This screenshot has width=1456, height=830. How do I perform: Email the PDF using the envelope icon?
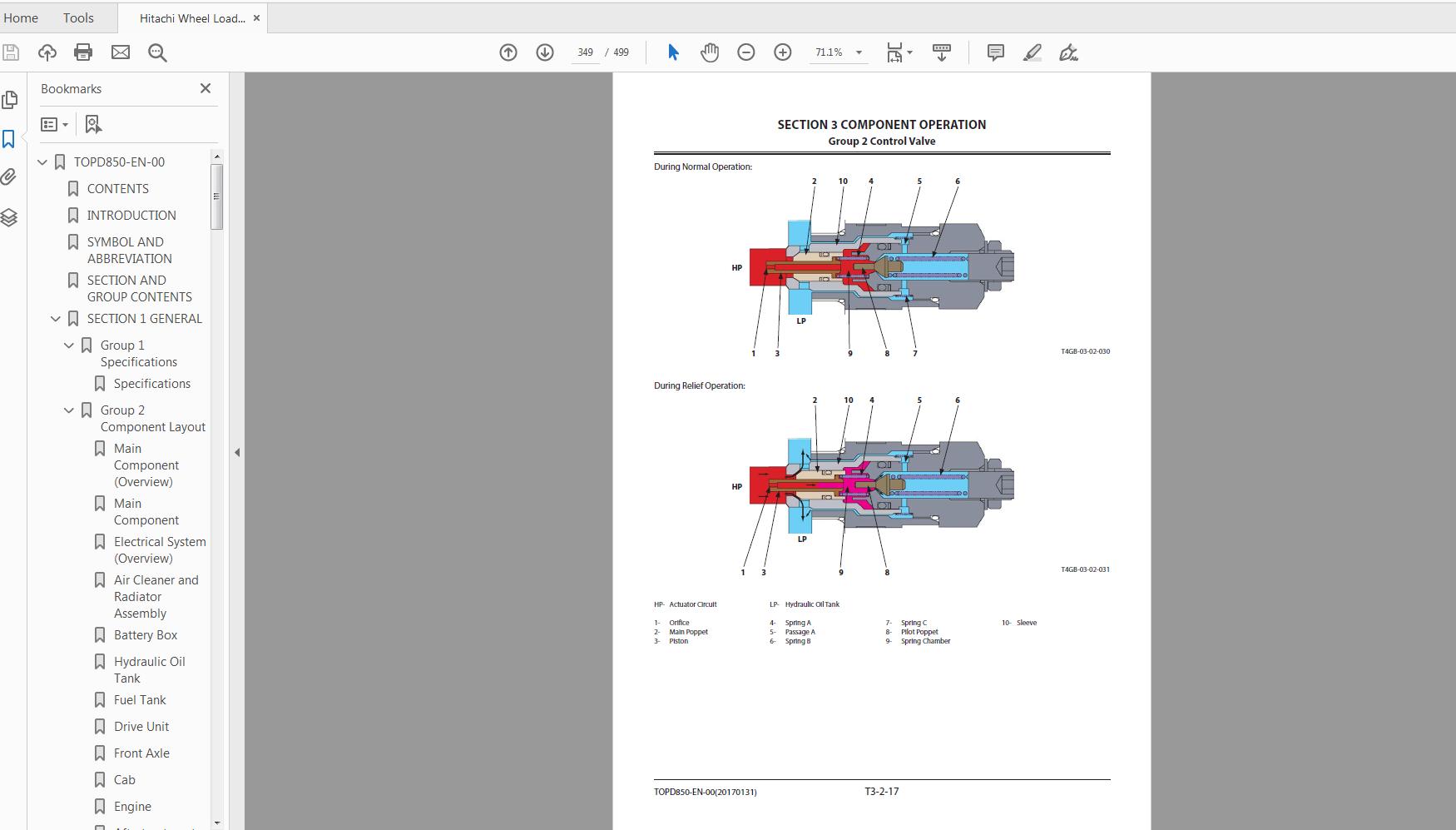click(x=121, y=52)
